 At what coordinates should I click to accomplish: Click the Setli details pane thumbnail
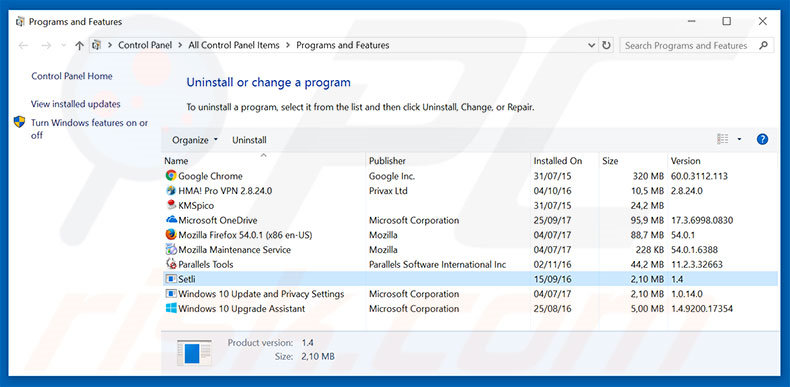194,352
